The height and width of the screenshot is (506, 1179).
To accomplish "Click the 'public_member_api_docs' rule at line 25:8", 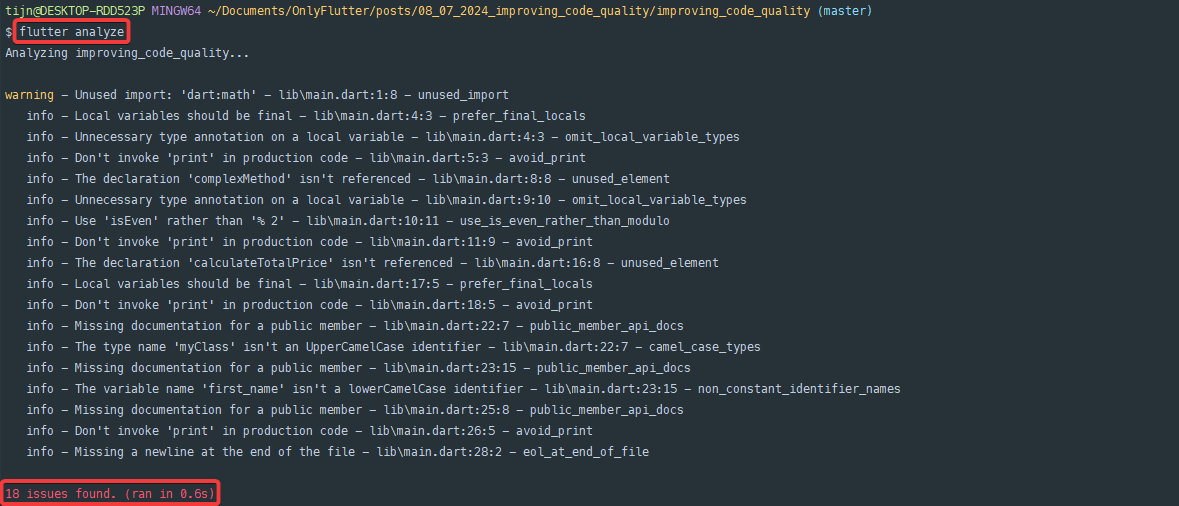I will 607,410.
